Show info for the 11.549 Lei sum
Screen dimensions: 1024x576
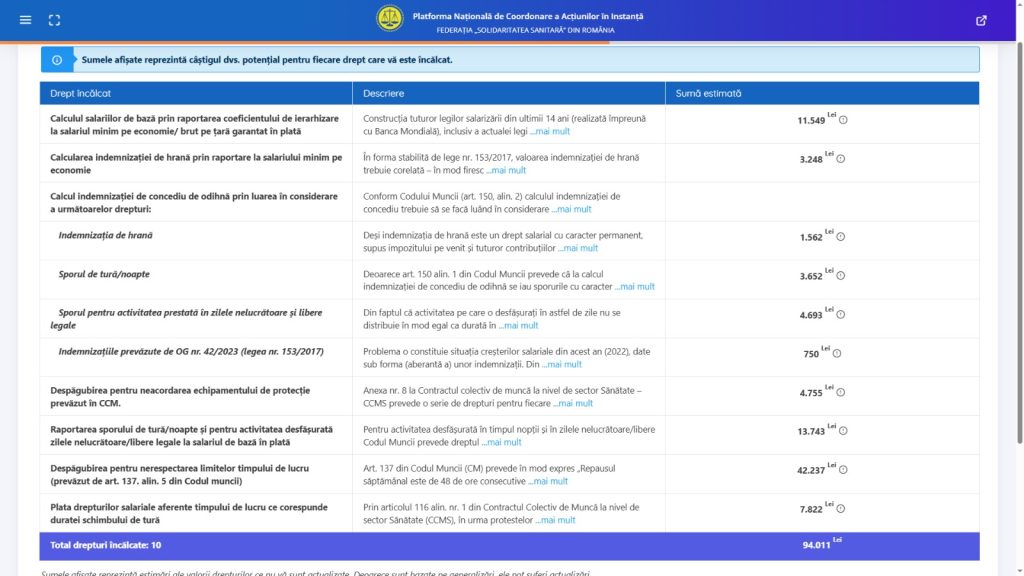click(x=843, y=120)
